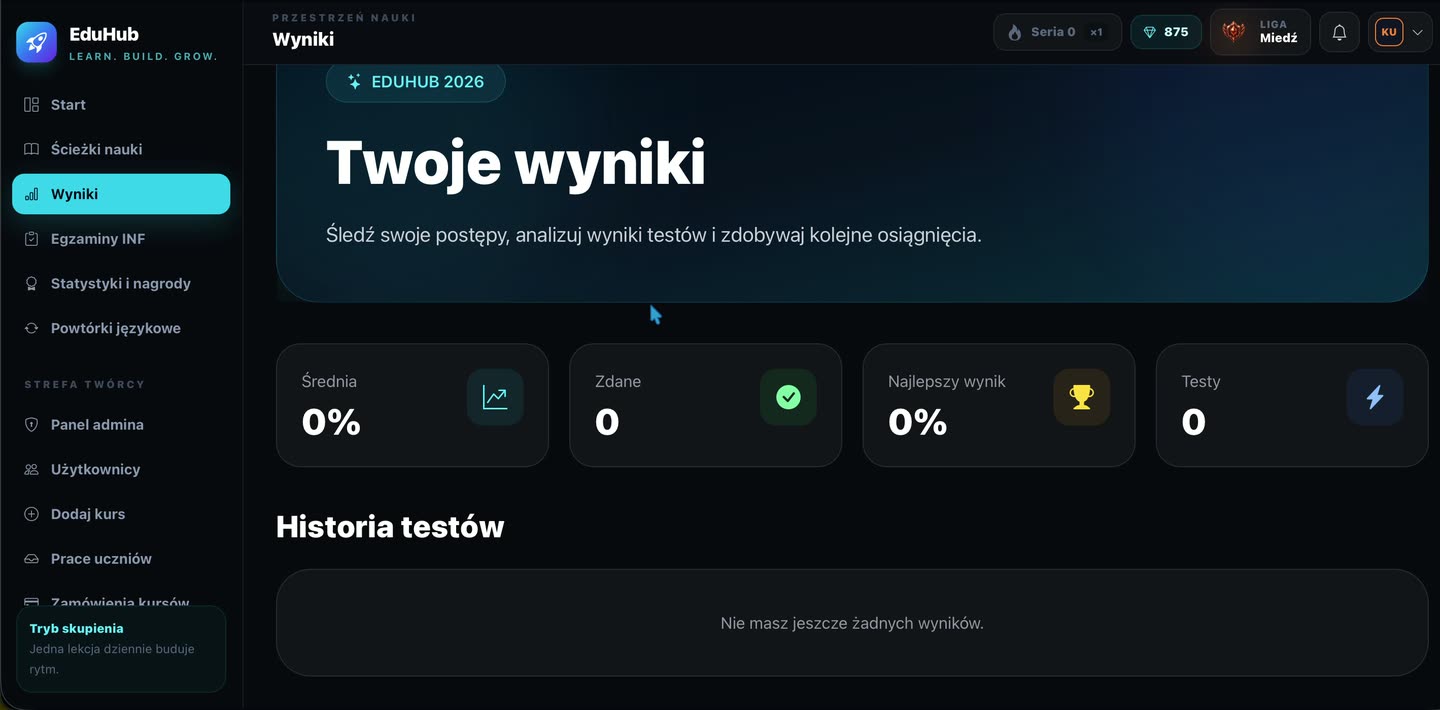The height and width of the screenshot is (710, 1440).
Task: Open Prace uczniów link
Action: (121, 559)
